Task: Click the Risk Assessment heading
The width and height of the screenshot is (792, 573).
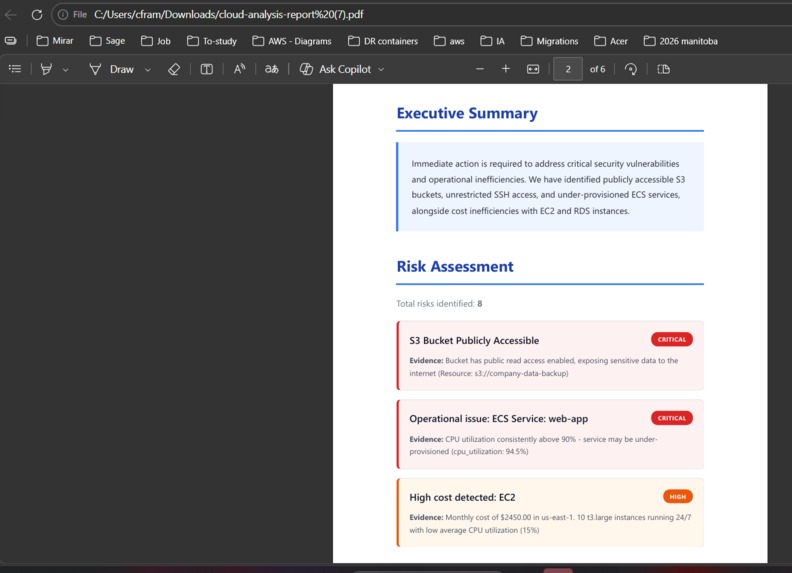Action: pos(455,266)
